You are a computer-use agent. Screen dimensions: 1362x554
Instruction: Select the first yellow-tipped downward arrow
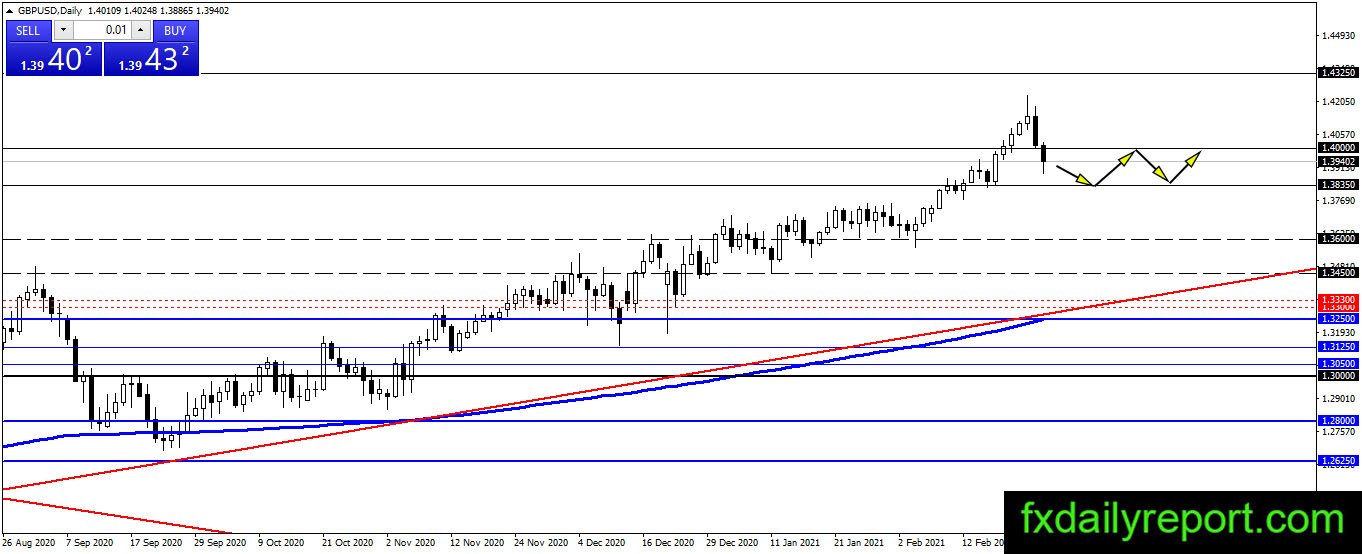click(x=1075, y=174)
